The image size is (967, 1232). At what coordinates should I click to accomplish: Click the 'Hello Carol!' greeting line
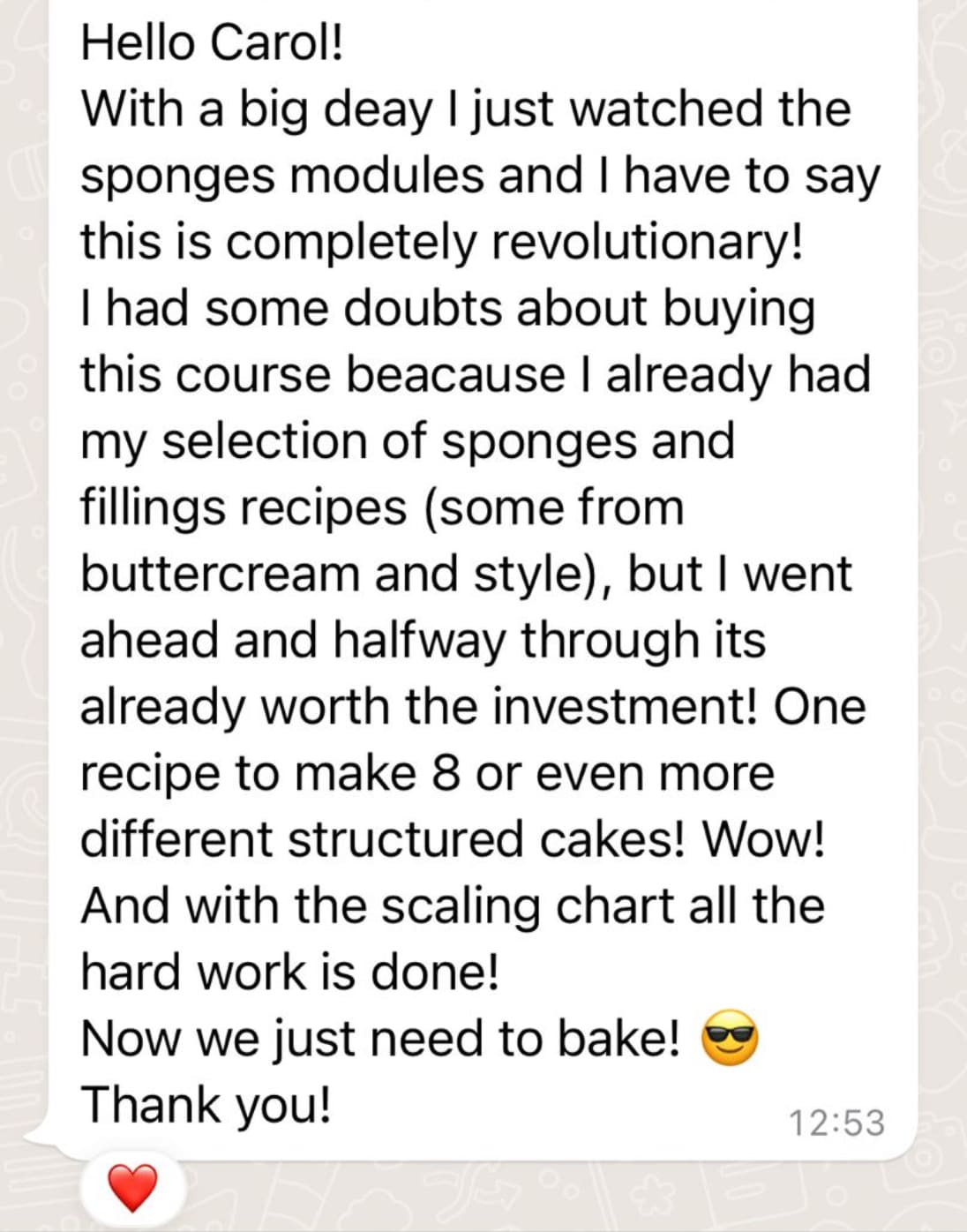(212, 42)
